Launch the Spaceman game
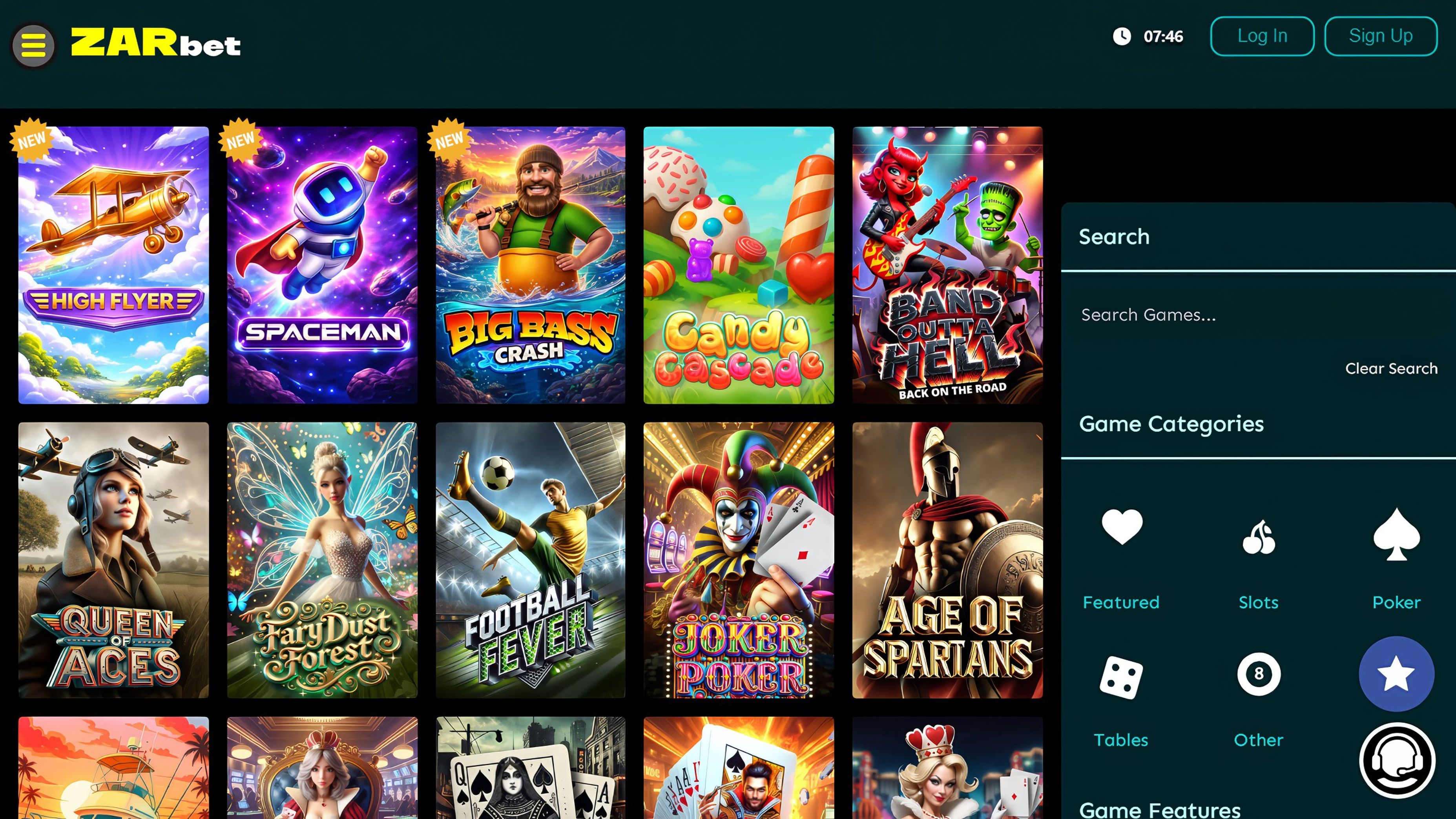Screen dimensions: 1456x819 click(322, 265)
